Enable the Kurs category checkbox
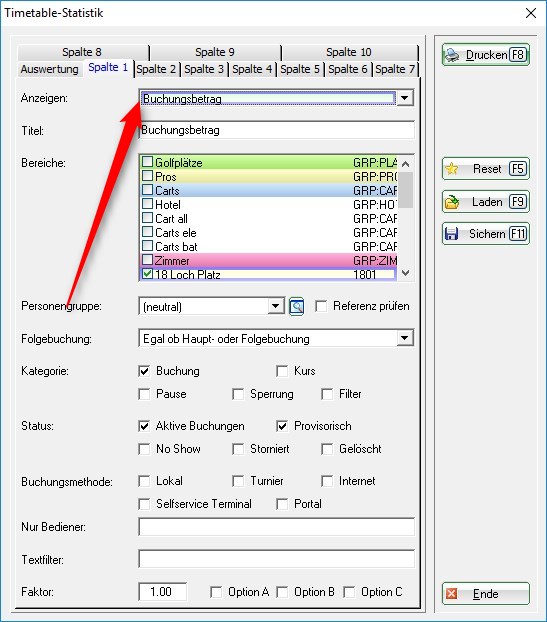Viewport: 547px width, 622px height. pos(282,371)
